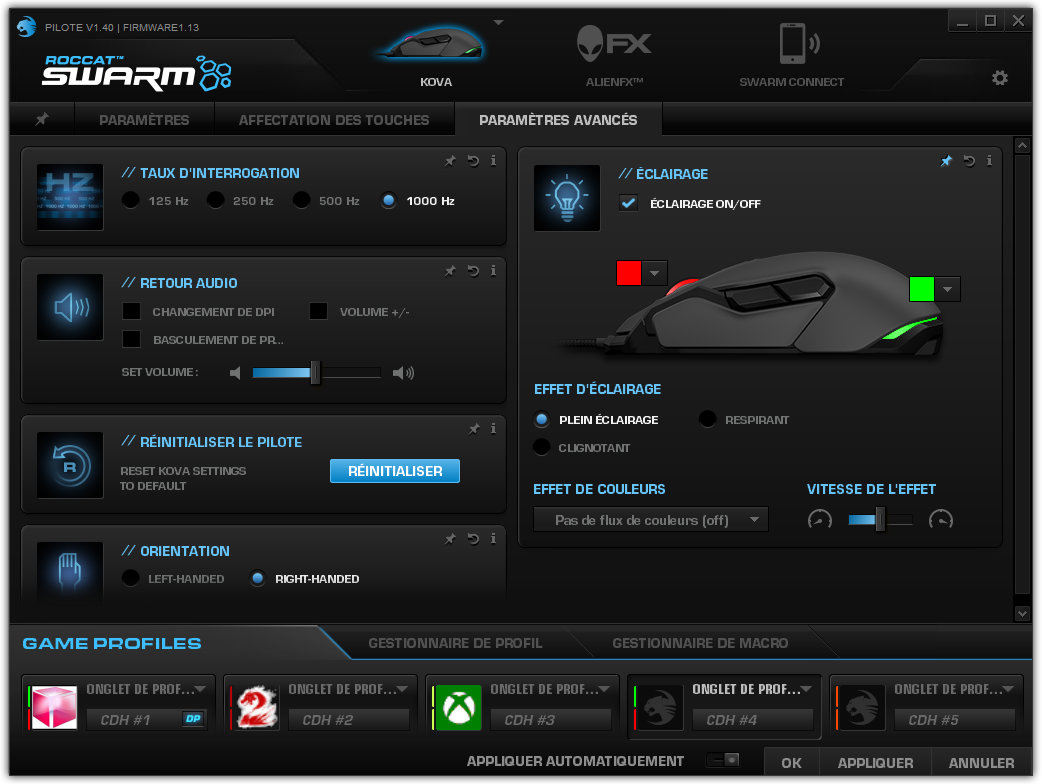
Task: Select 125 Hz polling rate
Action: pos(131,200)
